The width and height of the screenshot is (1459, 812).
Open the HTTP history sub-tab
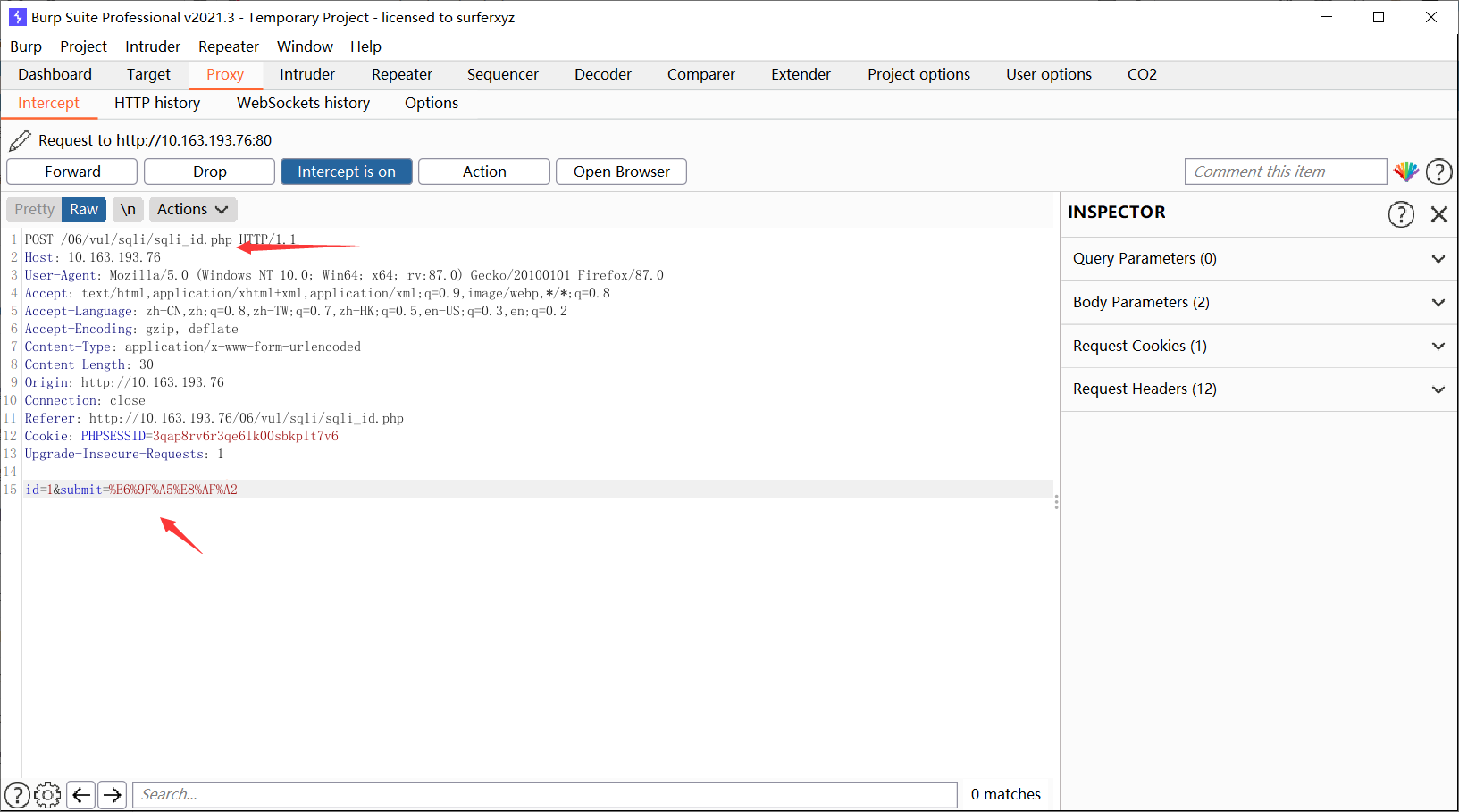pos(157,103)
